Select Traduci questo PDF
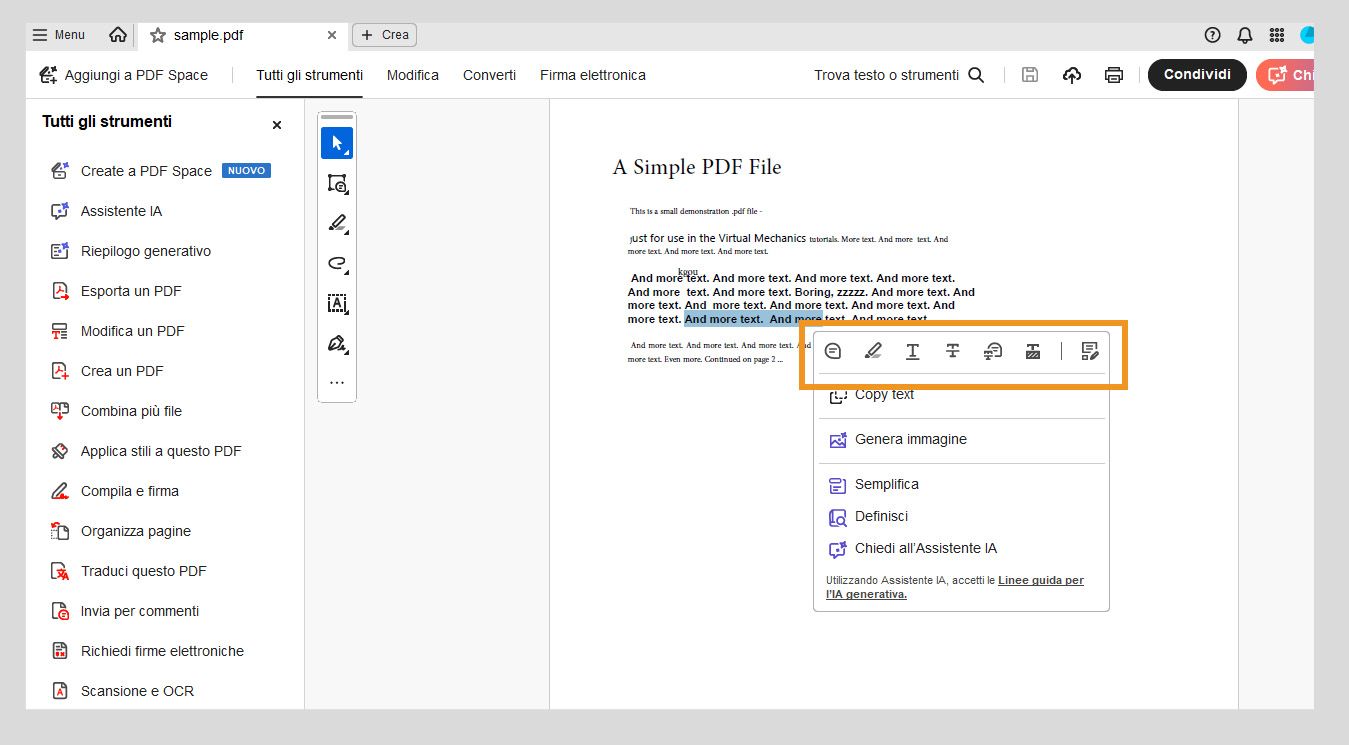Viewport: 1349px width, 745px height. [129, 571]
